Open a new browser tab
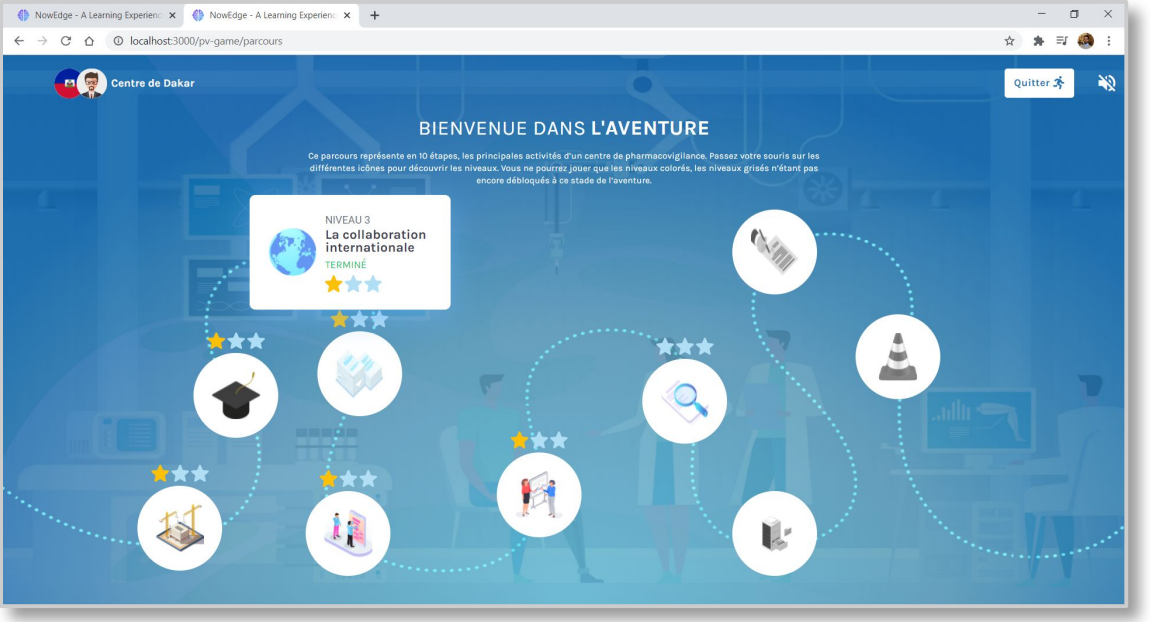Image resolution: width=1150 pixels, height=622 pixels. coord(375,15)
